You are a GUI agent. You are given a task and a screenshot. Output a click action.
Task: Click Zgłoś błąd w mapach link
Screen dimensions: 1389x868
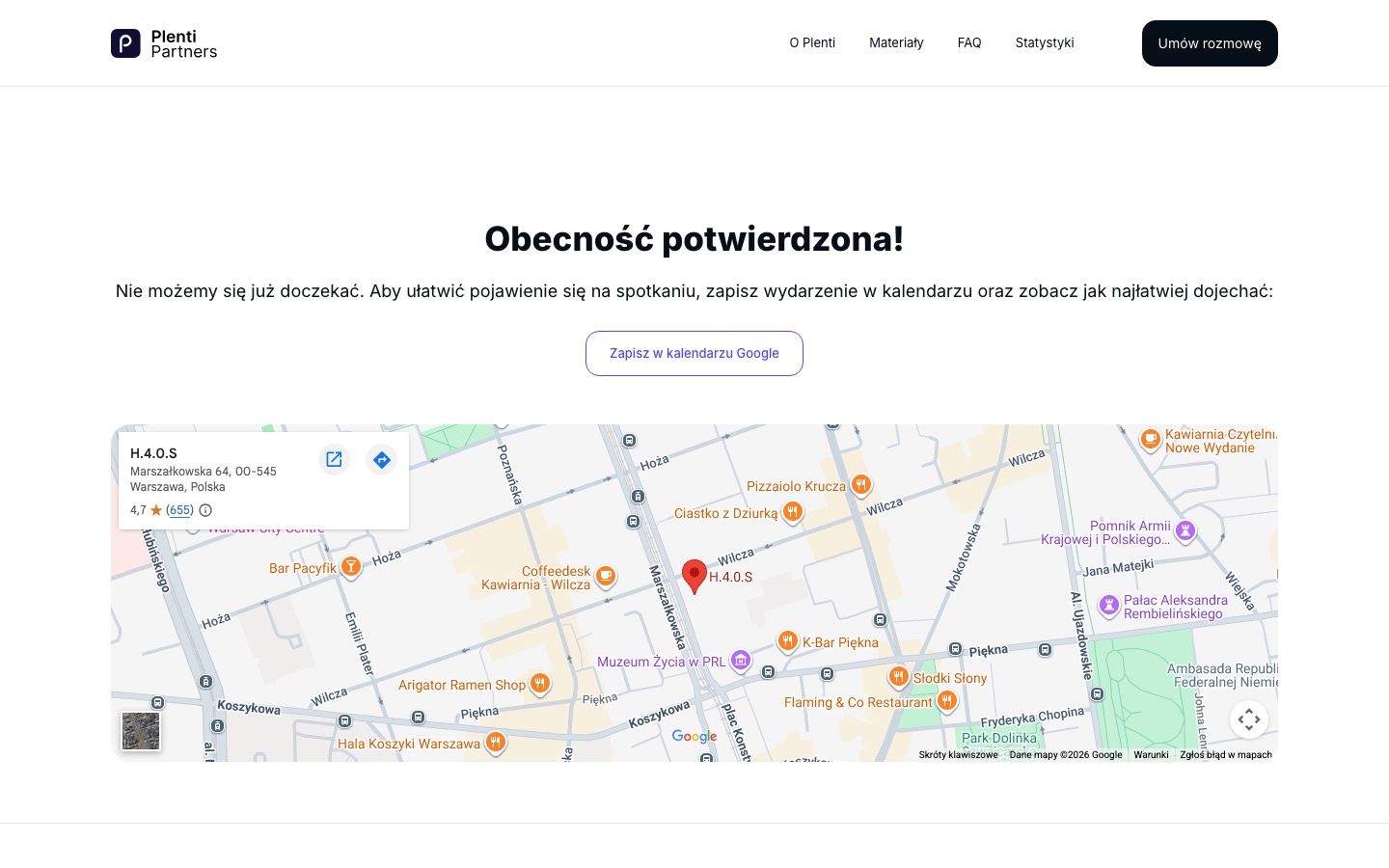[x=1226, y=755]
